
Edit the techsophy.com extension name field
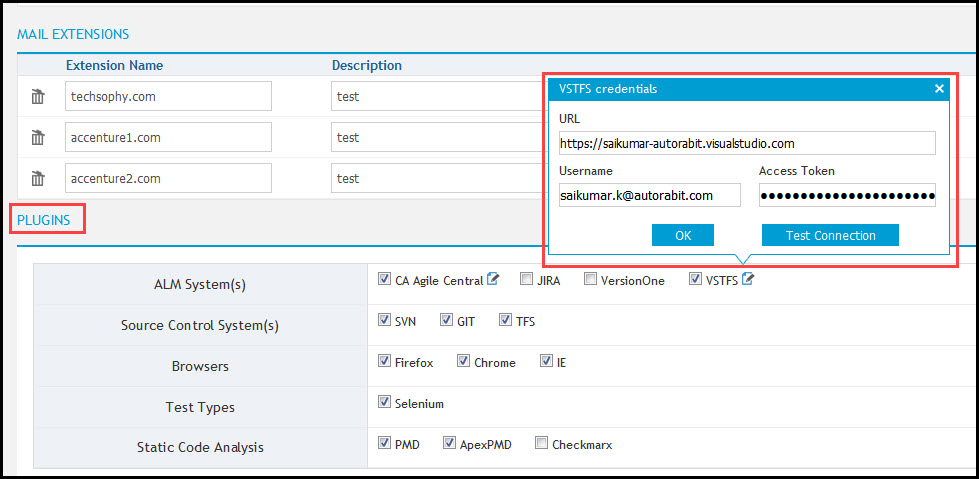pos(169,97)
